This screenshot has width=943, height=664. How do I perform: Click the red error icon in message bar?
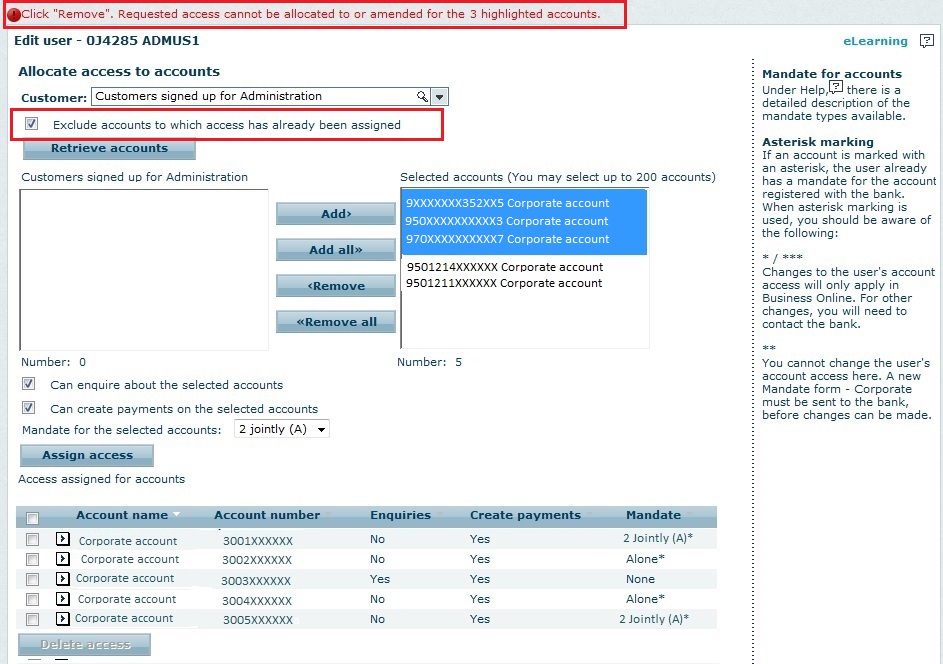point(13,15)
